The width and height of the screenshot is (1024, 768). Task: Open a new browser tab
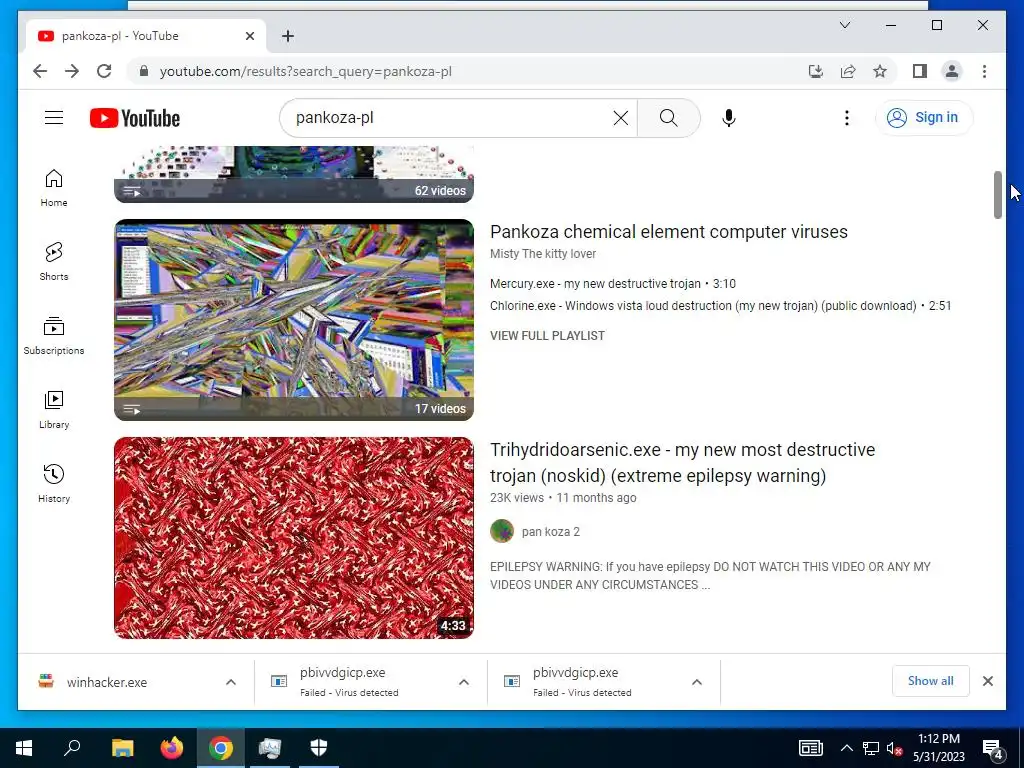tap(287, 36)
